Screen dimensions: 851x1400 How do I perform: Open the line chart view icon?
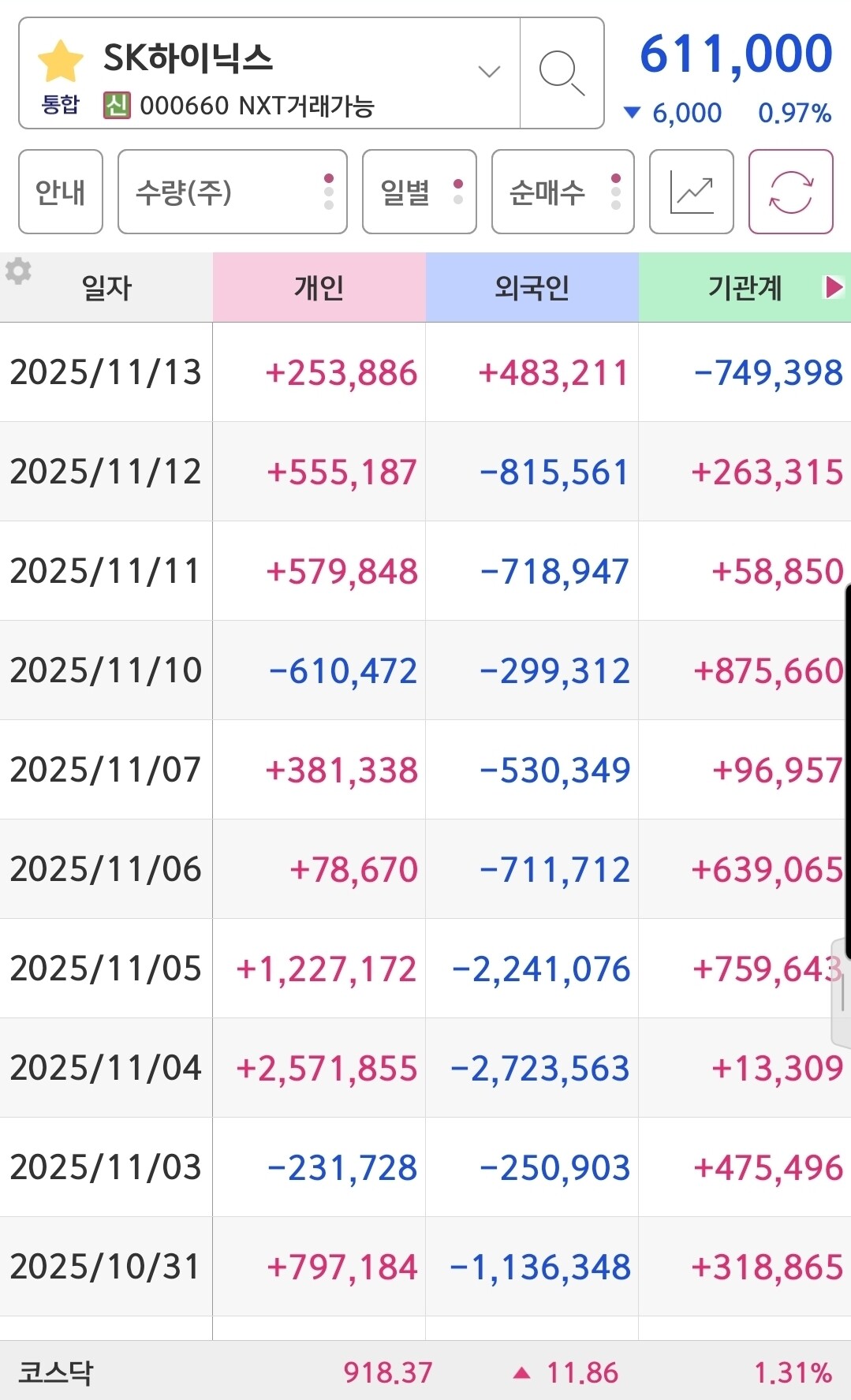[691, 192]
